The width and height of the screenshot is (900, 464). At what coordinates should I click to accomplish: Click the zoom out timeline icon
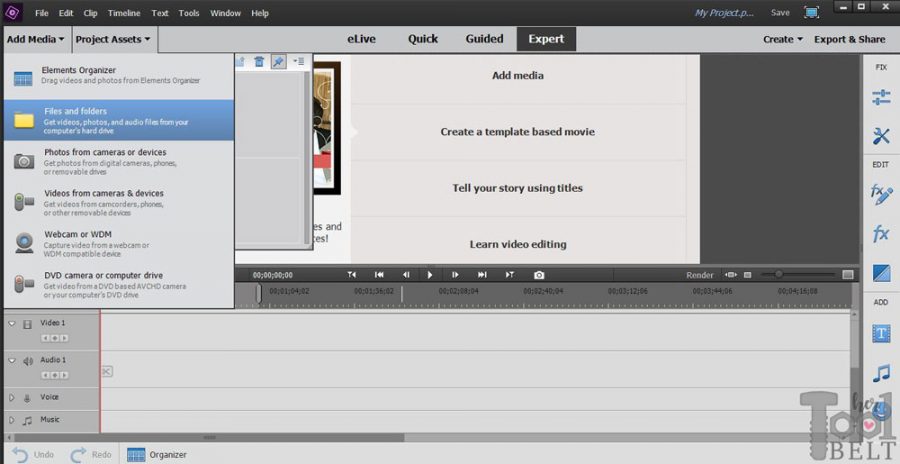pyautogui.click(x=747, y=275)
